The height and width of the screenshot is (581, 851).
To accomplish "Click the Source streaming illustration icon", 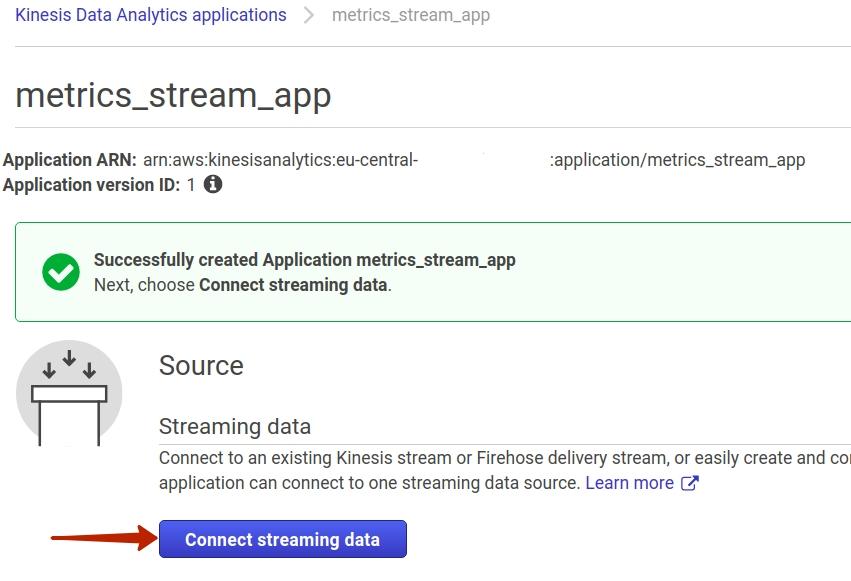I will point(69,393).
